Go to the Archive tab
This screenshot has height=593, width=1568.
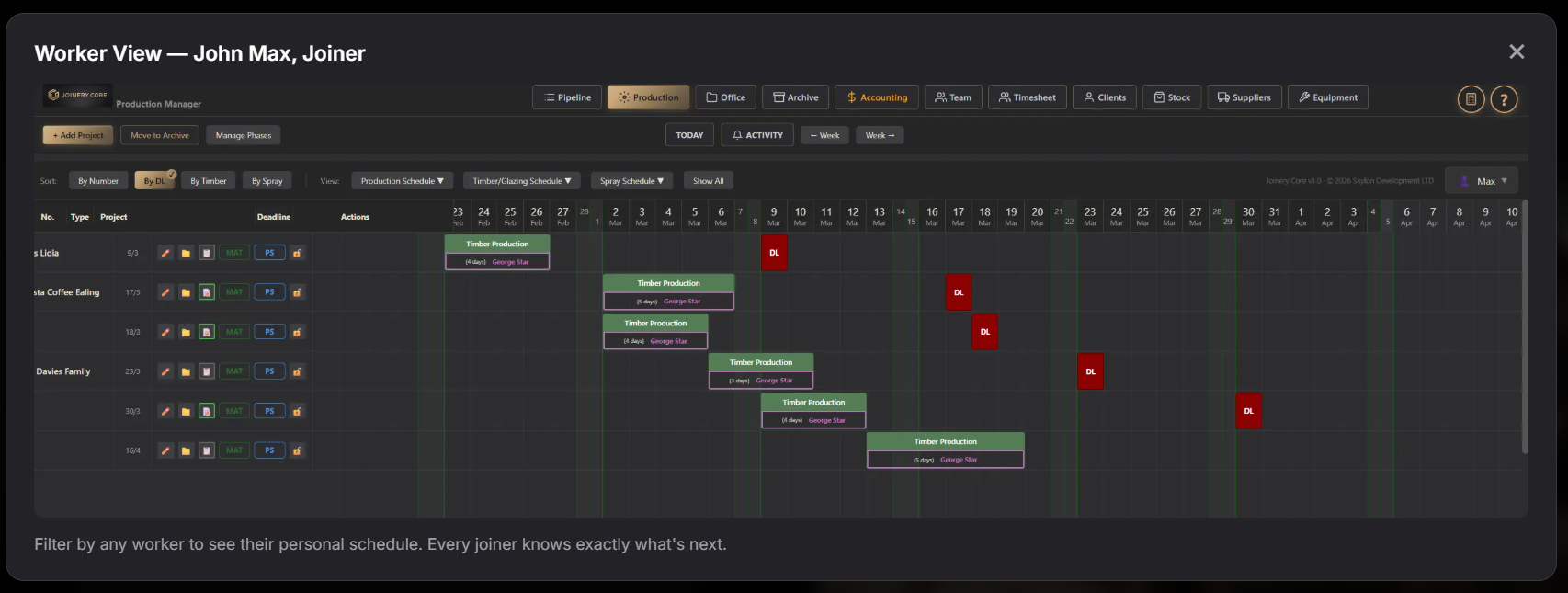[796, 97]
